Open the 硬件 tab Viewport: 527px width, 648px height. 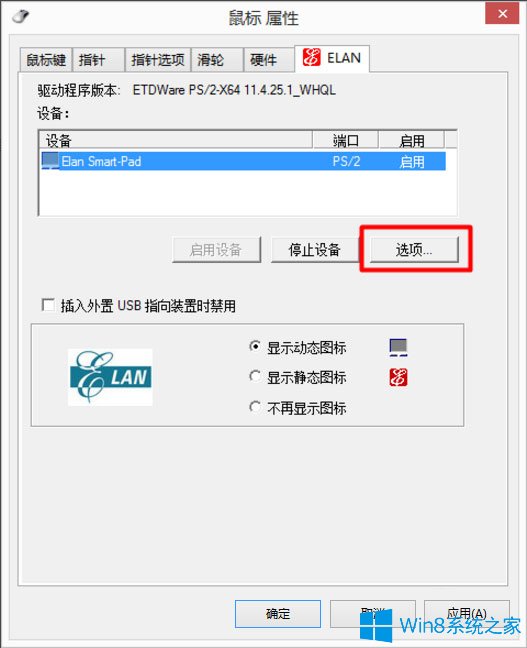click(x=269, y=60)
